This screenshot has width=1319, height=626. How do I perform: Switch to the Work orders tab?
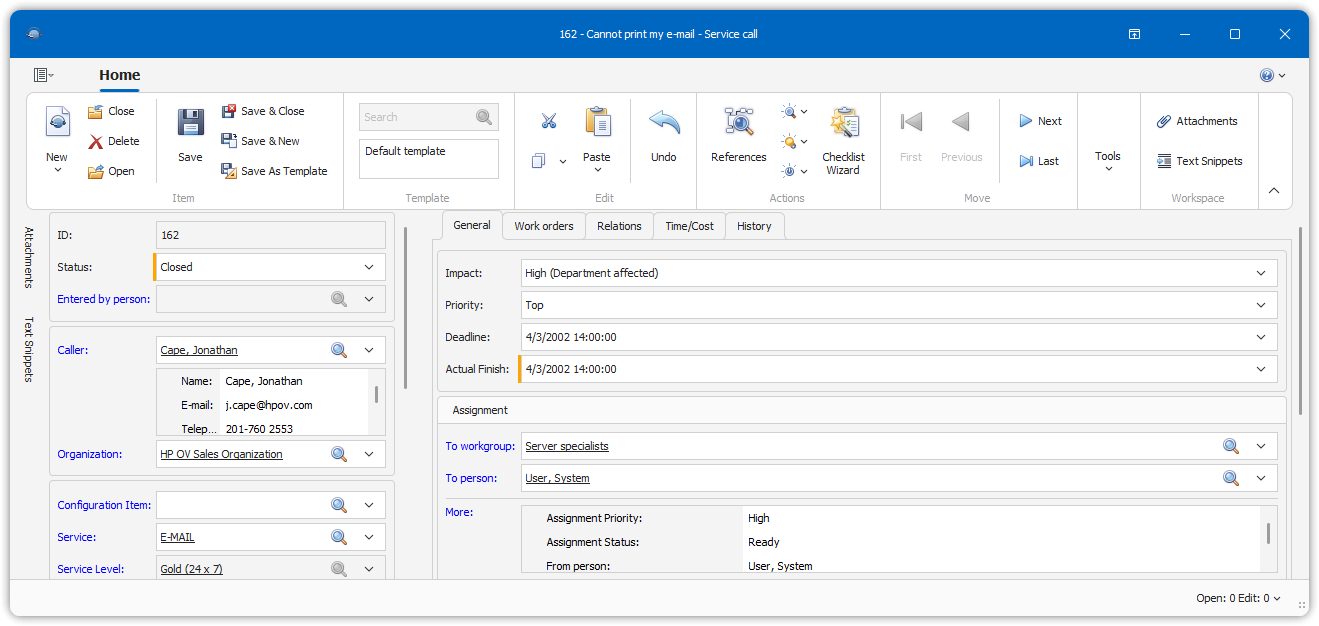point(543,226)
